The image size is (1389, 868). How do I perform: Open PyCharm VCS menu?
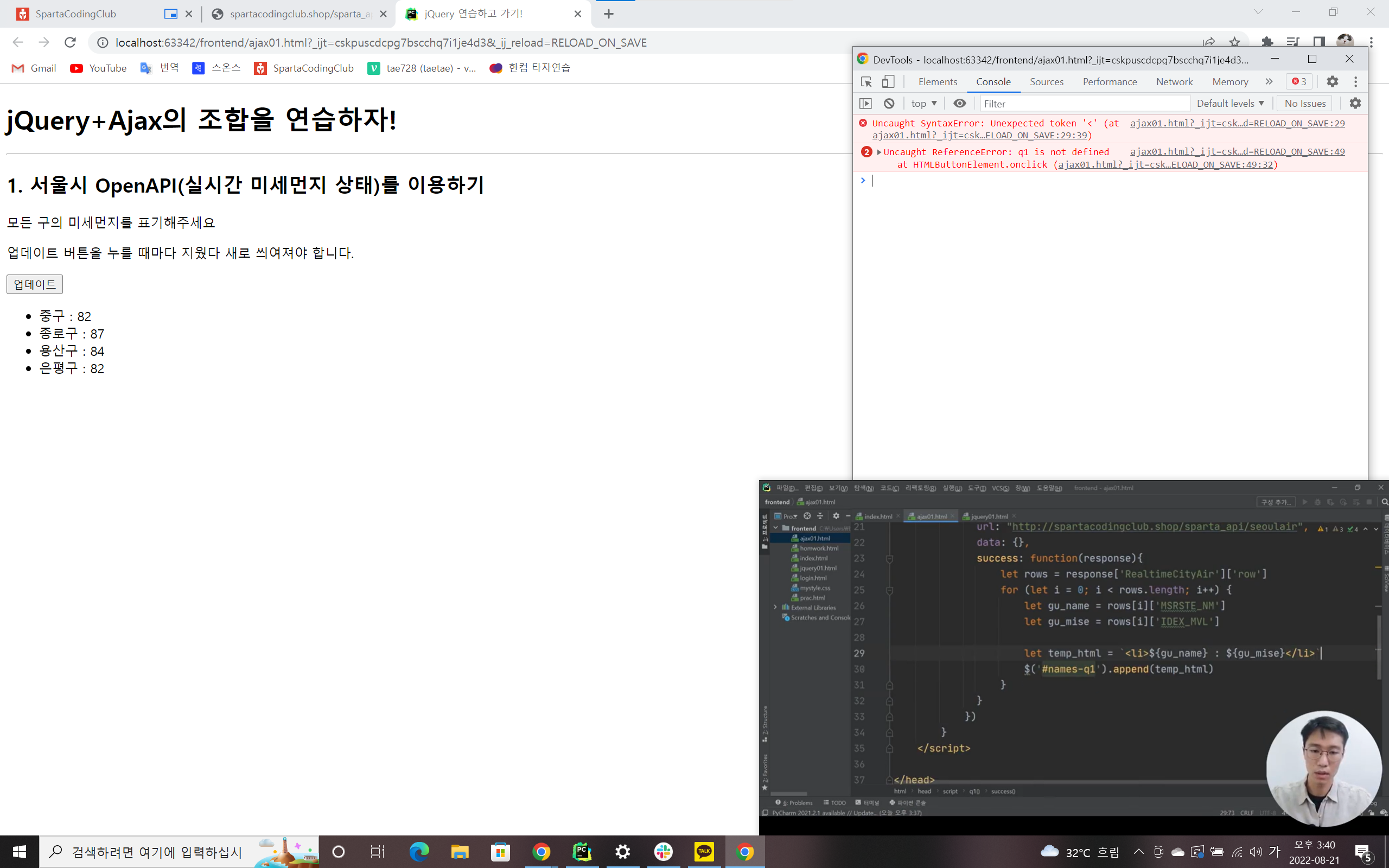(1001, 488)
